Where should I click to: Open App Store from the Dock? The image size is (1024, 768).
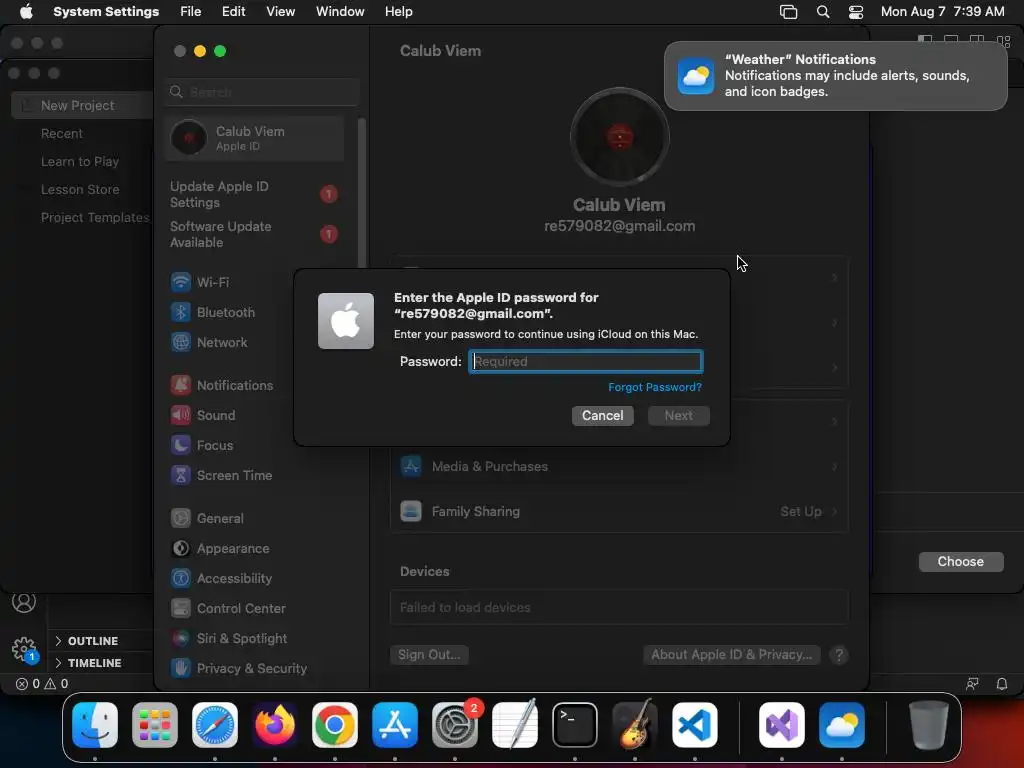pos(395,725)
